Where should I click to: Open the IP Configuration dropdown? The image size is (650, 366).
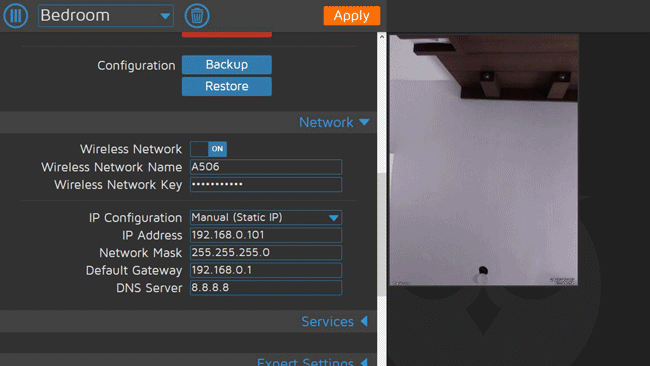(266, 218)
